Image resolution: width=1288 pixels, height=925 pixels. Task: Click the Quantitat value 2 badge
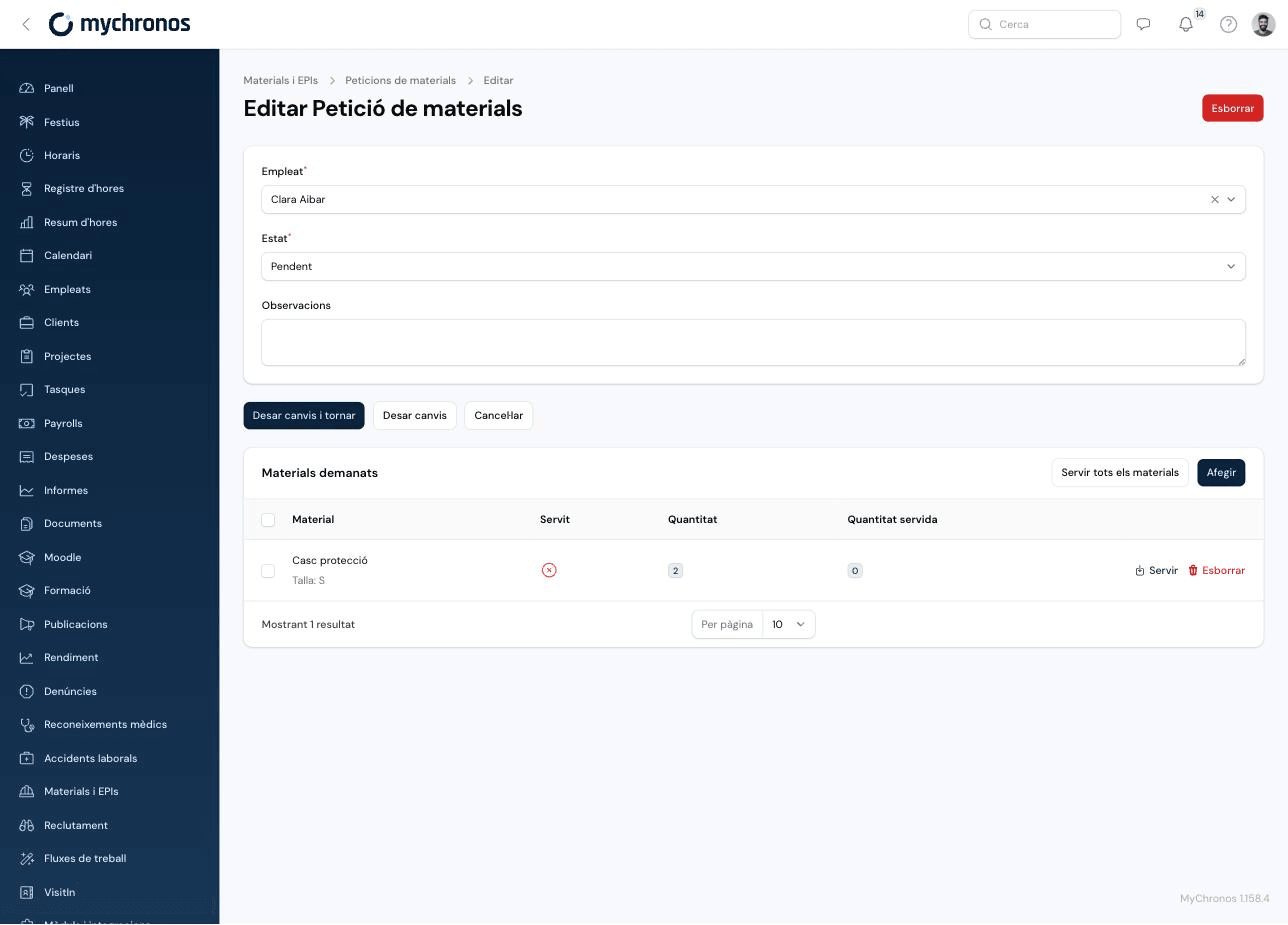pos(675,570)
